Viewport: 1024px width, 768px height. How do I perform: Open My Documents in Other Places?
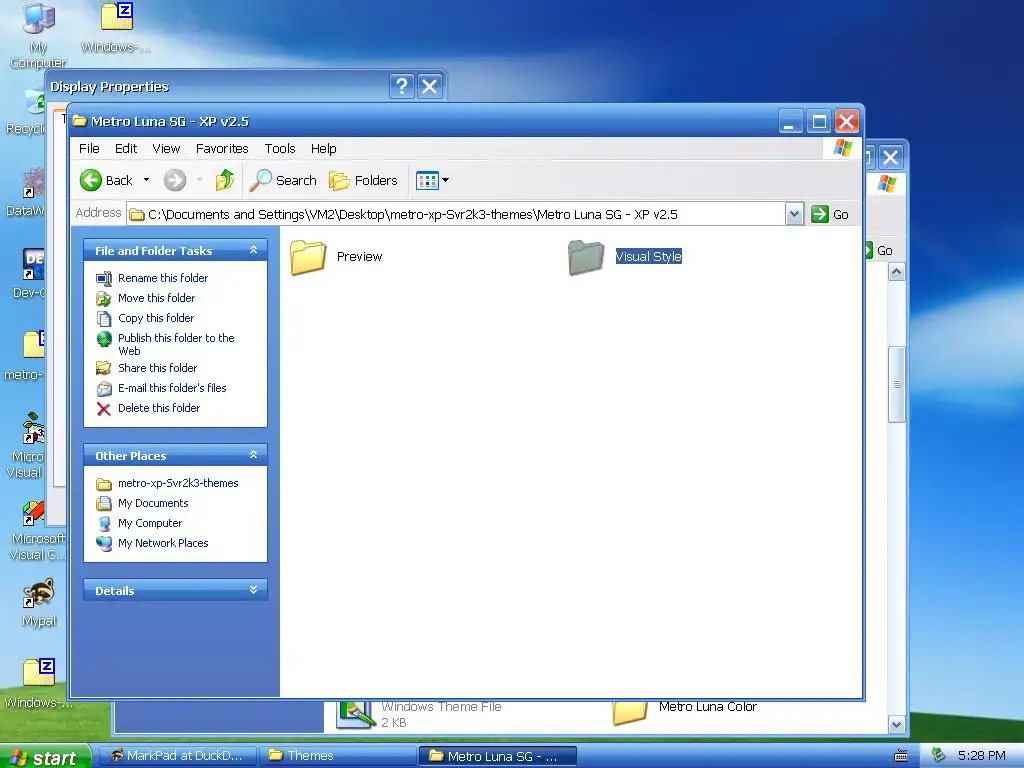tap(153, 504)
